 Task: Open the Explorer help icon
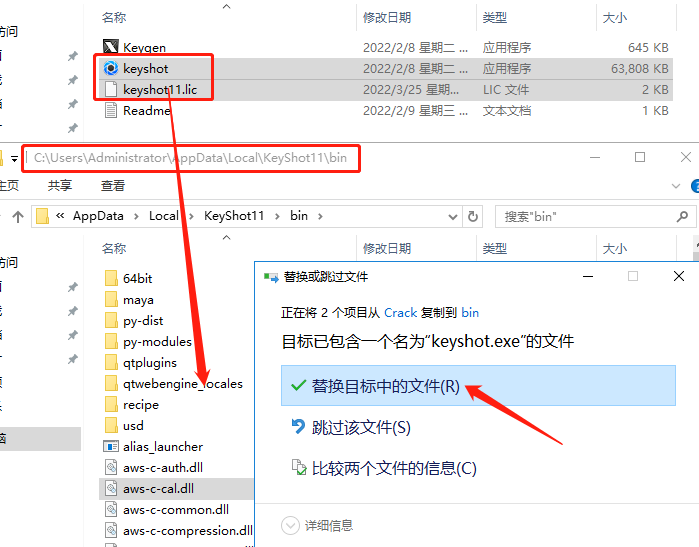[x=695, y=186]
